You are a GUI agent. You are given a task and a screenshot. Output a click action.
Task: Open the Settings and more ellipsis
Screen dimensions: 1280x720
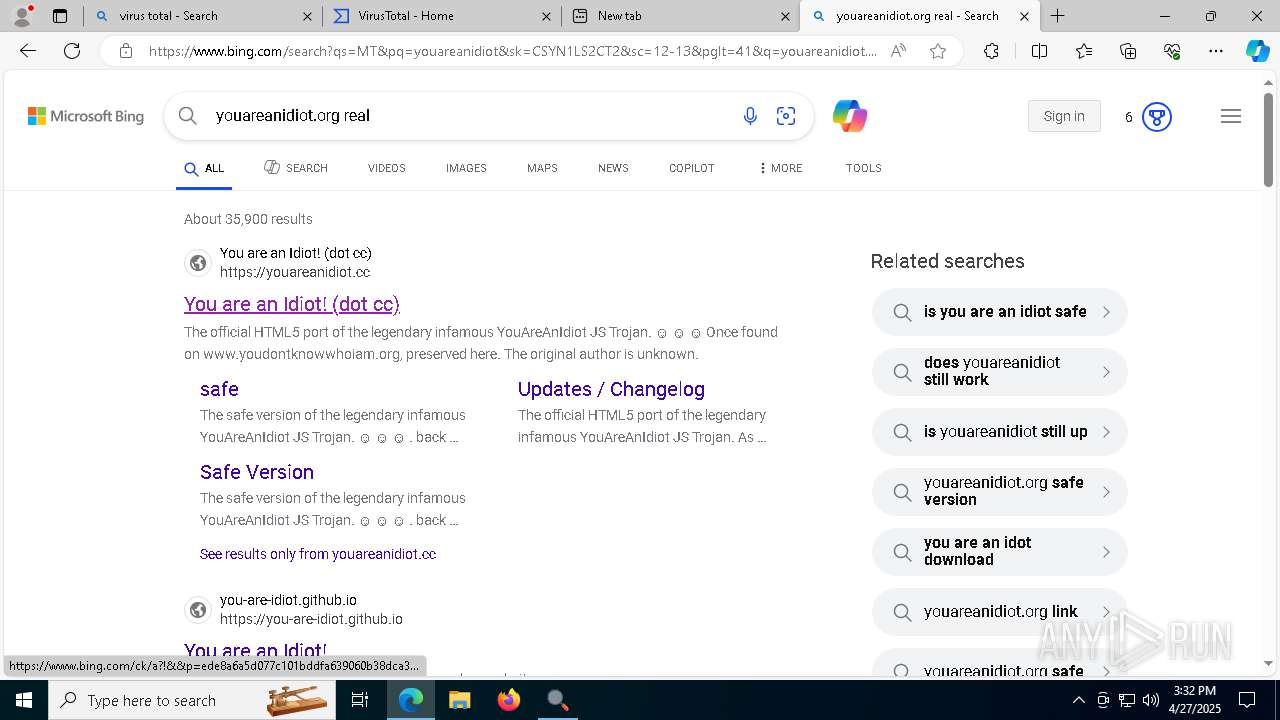pos(1216,51)
